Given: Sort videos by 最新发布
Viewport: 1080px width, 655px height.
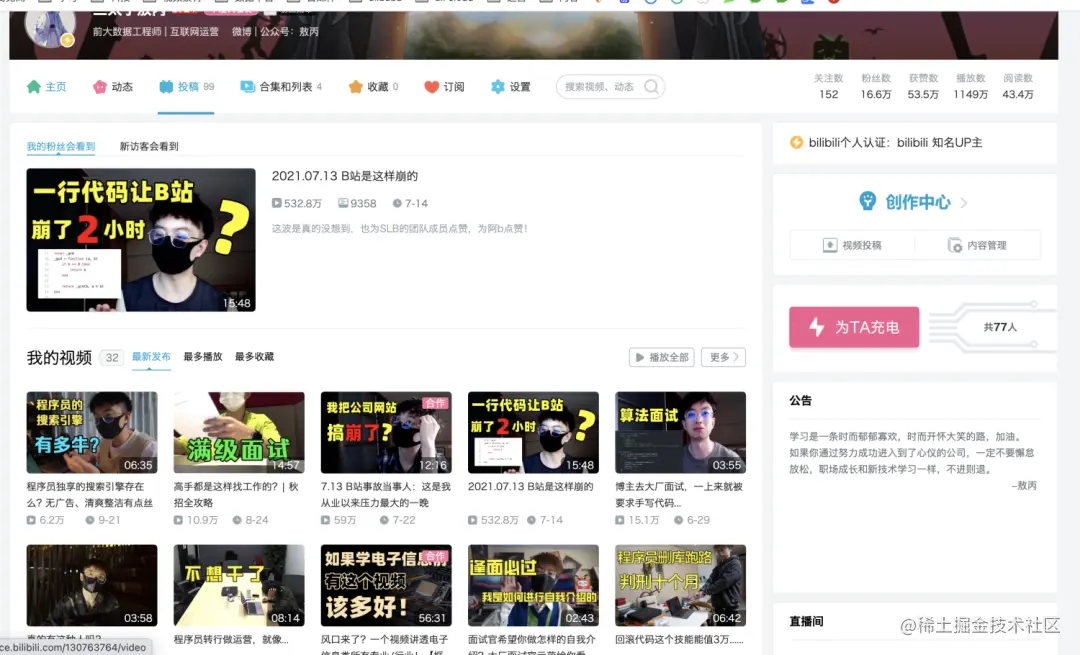Looking at the screenshot, I should pyautogui.click(x=151, y=357).
